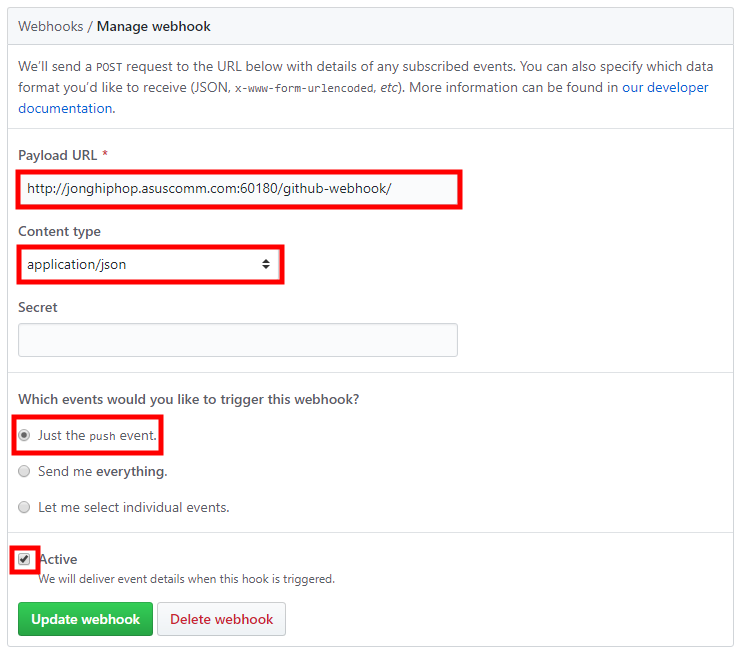Click the Content type label
The image size is (745, 656).
click(59, 231)
